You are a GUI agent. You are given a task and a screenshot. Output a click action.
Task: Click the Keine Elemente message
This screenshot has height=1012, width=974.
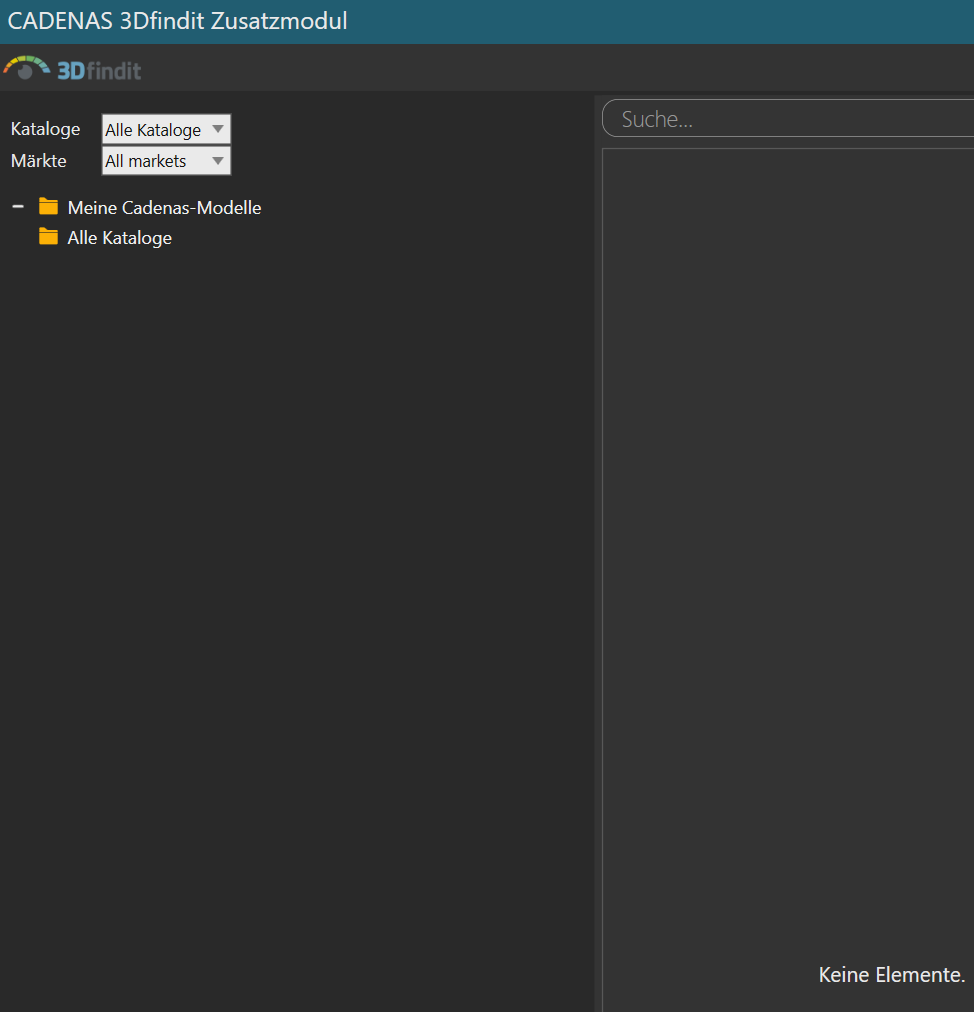[891, 974]
